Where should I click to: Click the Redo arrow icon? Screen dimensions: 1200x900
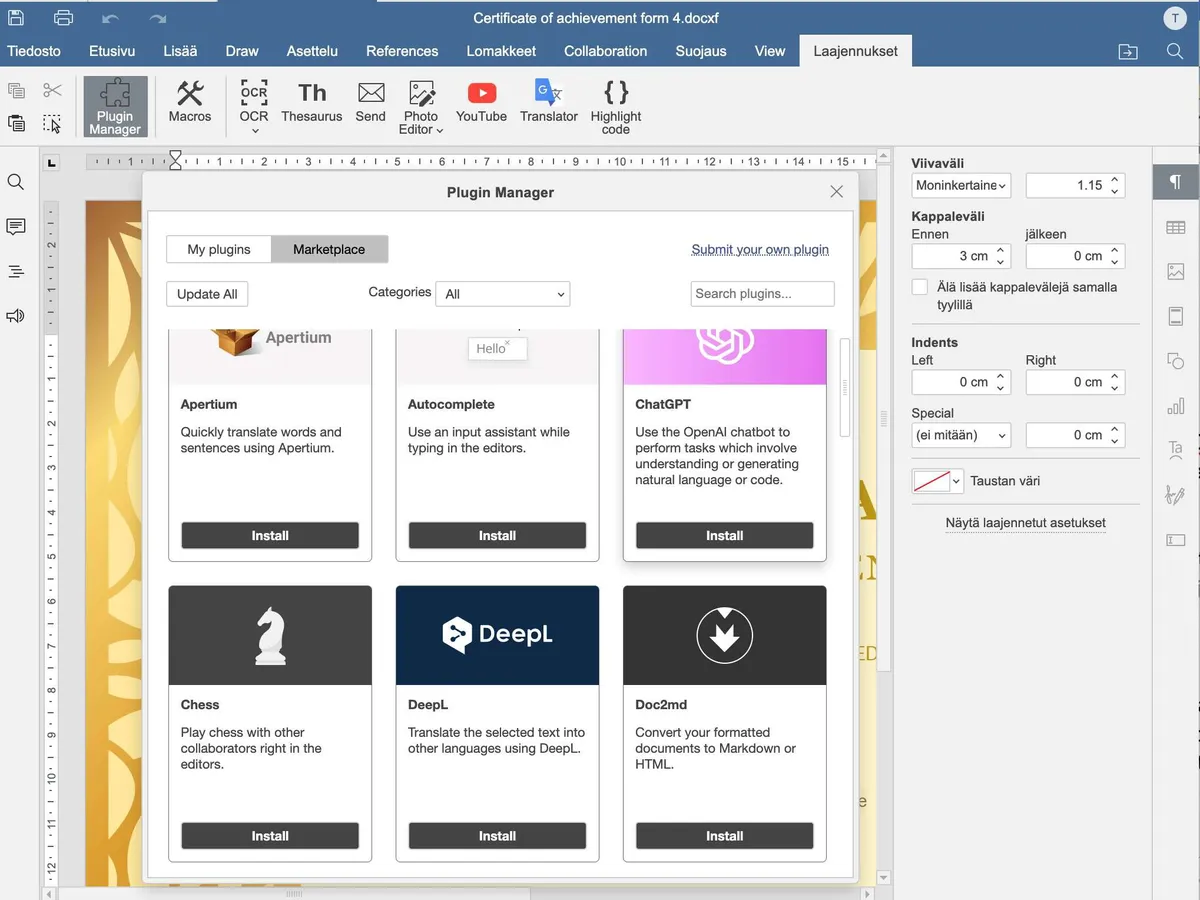pos(157,18)
